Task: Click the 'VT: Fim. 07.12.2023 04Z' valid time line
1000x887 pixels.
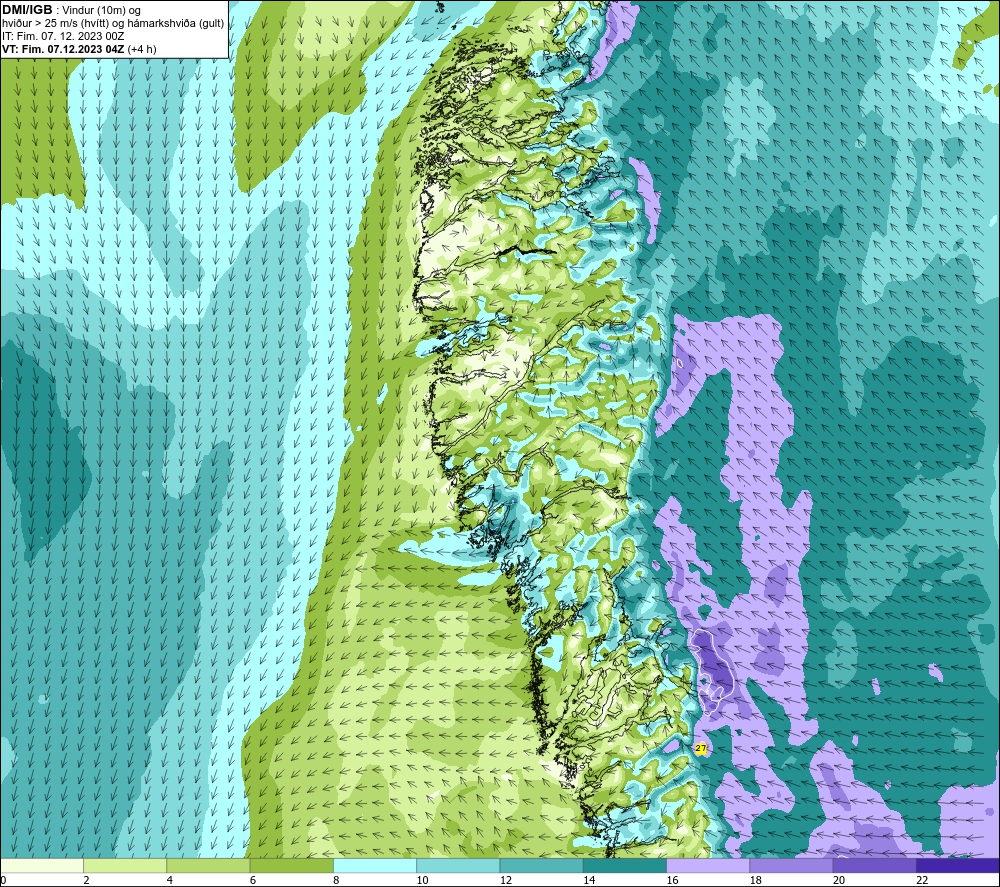Action: tap(79, 49)
